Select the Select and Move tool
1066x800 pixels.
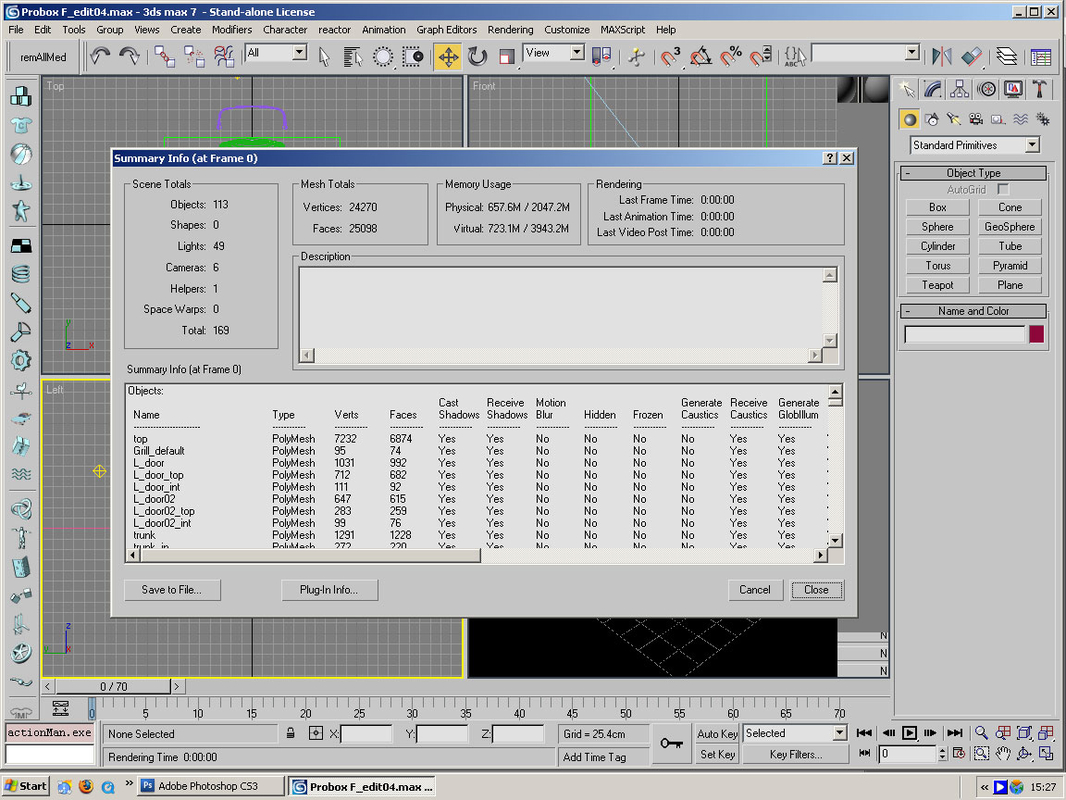click(448, 57)
